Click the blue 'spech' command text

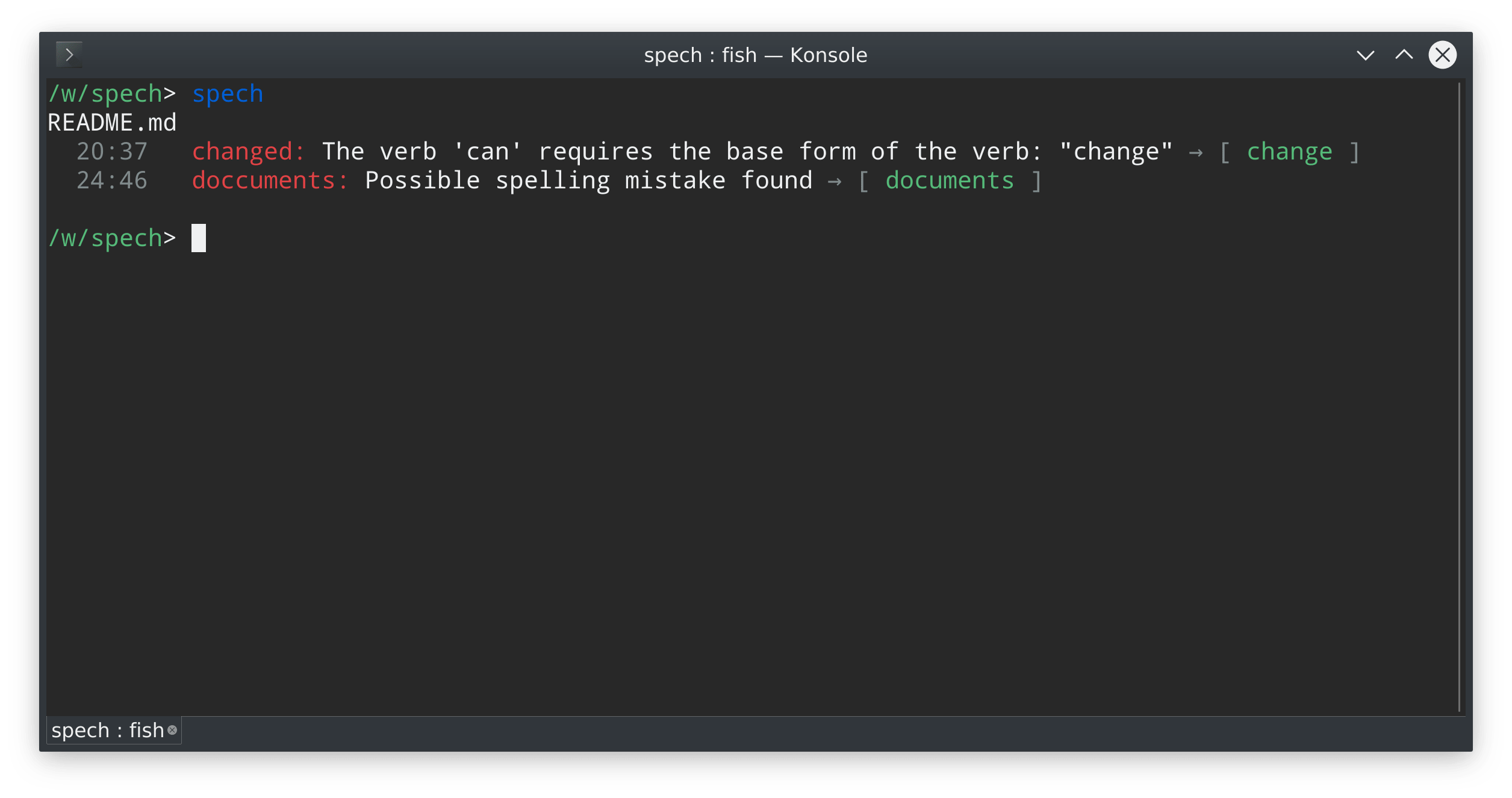(228, 94)
